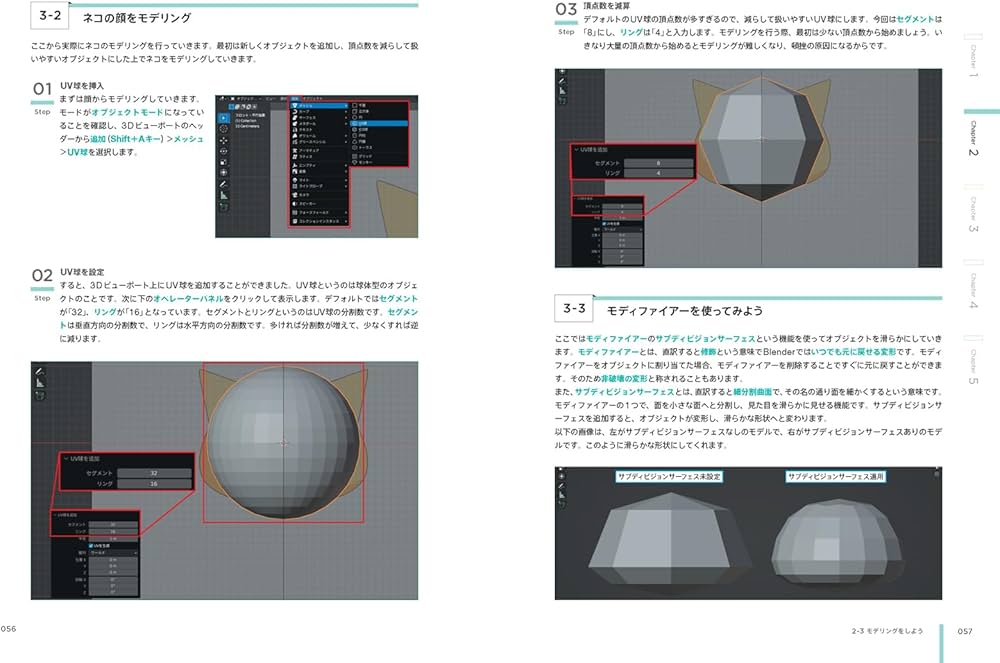Click the サブディビジョンサーフェス適用 label
This screenshot has height=663, width=1000.
(x=837, y=477)
